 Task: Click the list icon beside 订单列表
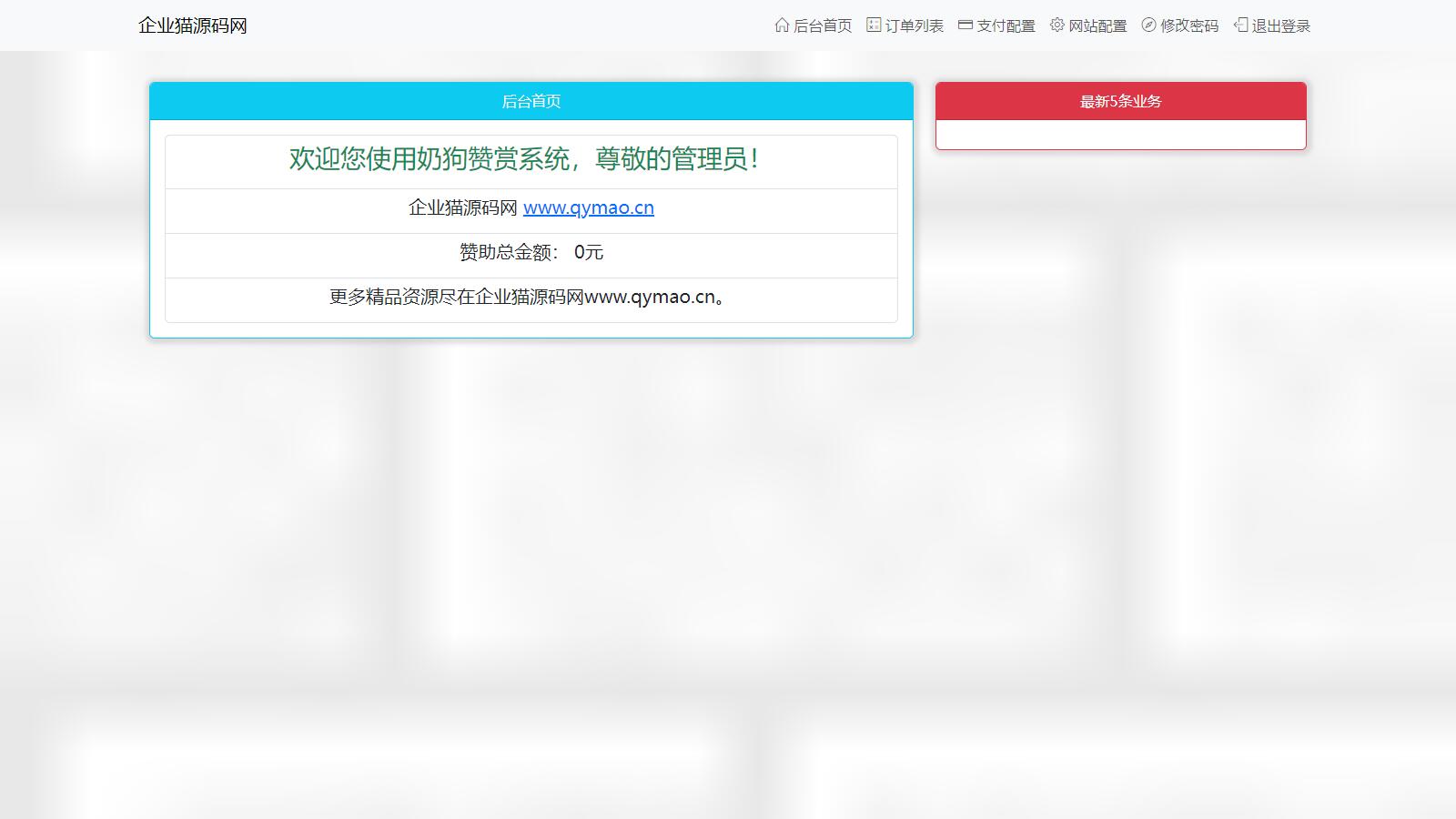tap(874, 25)
